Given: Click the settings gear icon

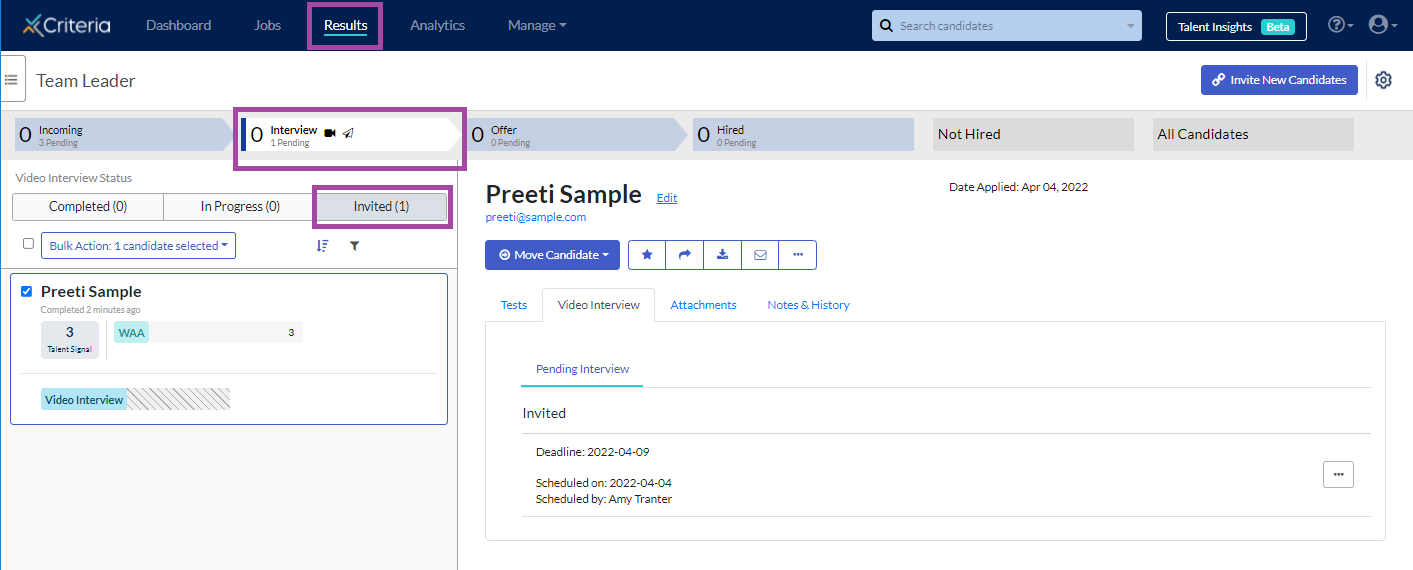Looking at the screenshot, I should pos(1383,80).
